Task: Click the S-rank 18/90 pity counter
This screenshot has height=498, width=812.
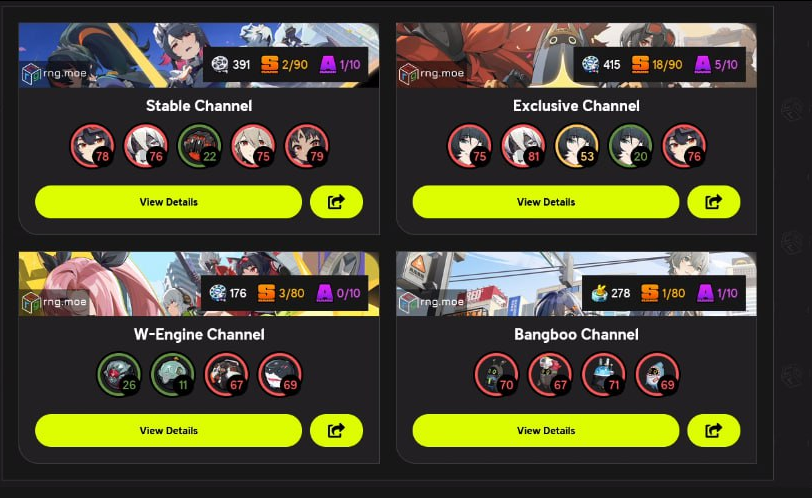Action: coord(657,65)
